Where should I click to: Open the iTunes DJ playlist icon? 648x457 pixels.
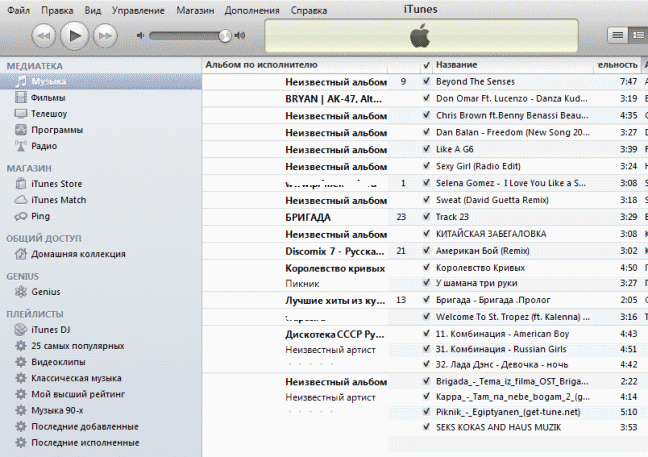click(x=21, y=330)
